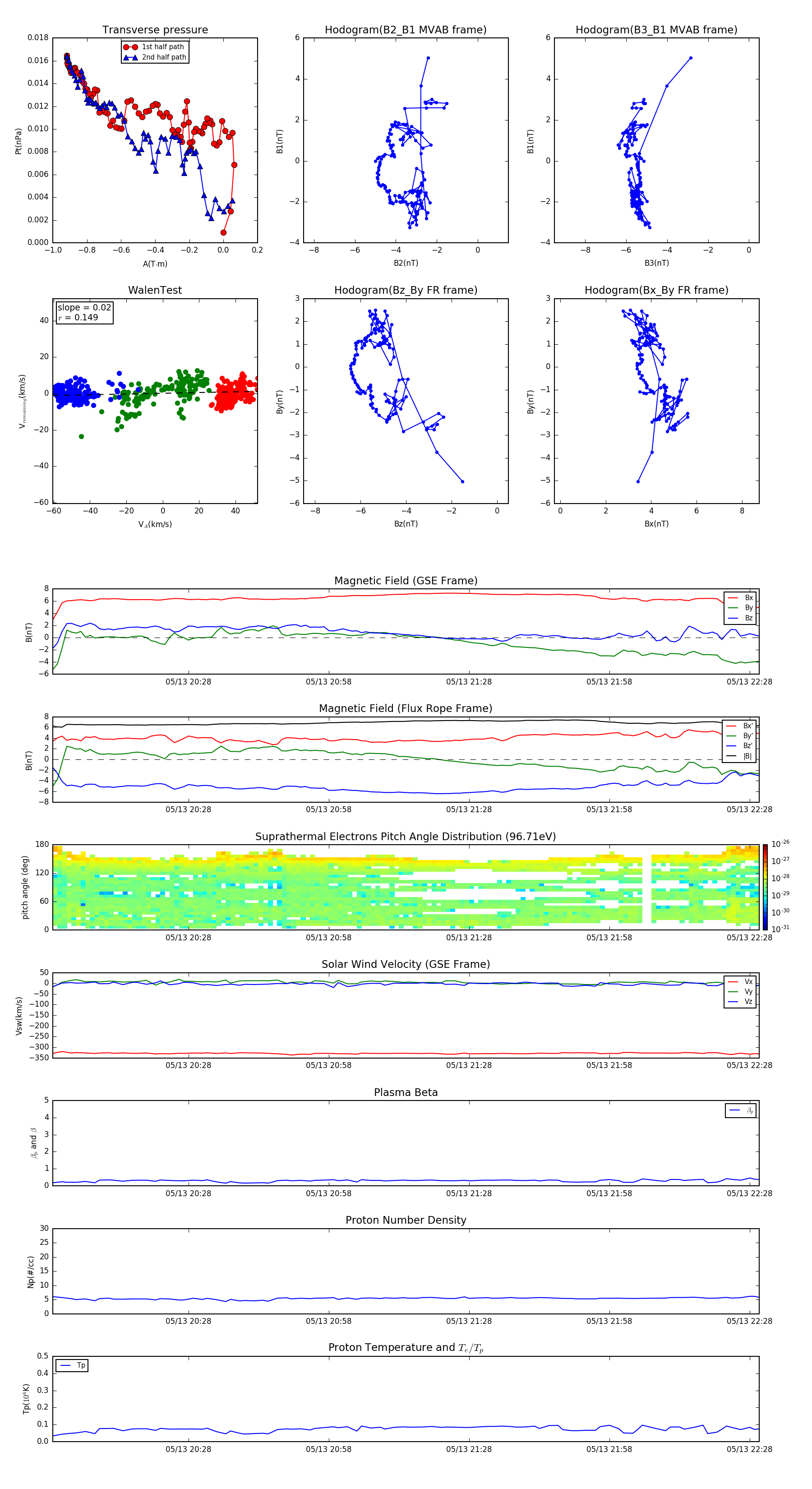Image resolution: width=812 pixels, height=1489 pixels.
Task: Select the "Hodogram(Bx_By FR frame)" title
Action: 656,290
